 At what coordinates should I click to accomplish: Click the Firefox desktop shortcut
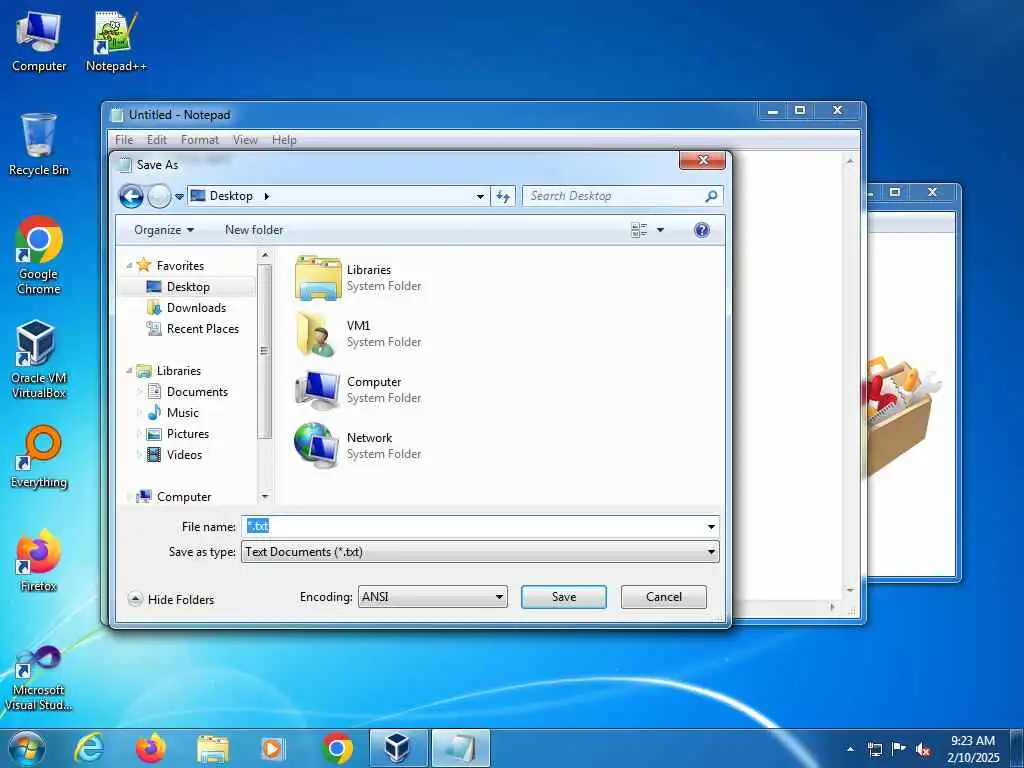pyautogui.click(x=39, y=560)
